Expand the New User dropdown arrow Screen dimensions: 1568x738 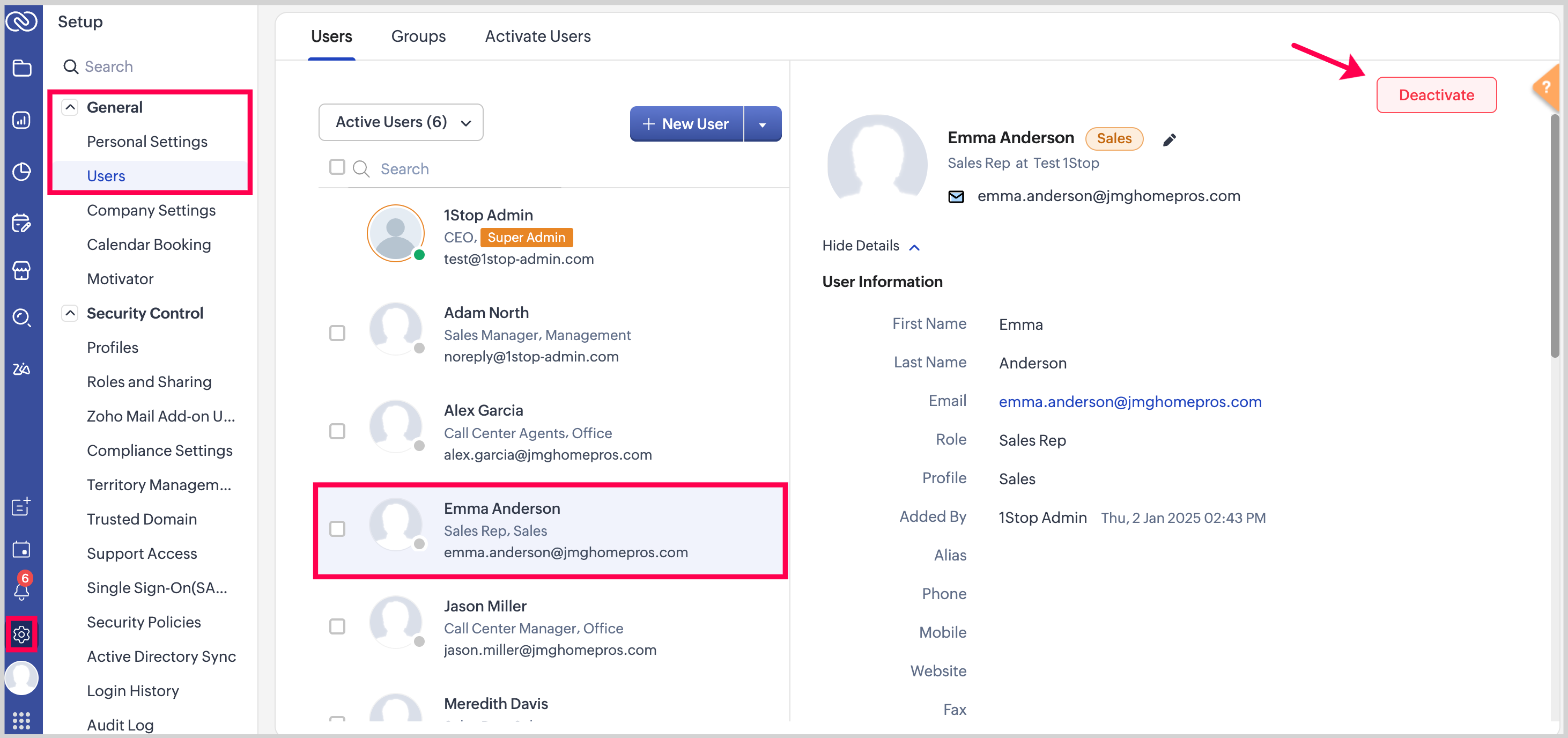pos(762,124)
